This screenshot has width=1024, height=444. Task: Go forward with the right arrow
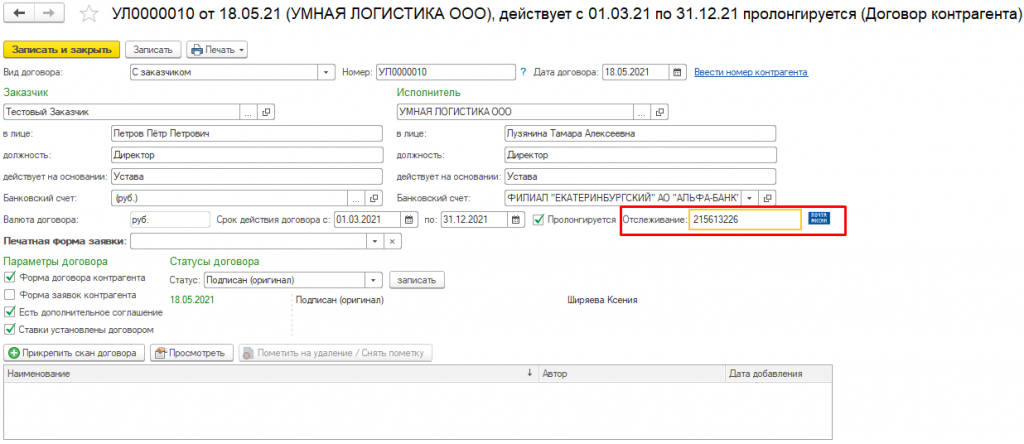[49, 13]
